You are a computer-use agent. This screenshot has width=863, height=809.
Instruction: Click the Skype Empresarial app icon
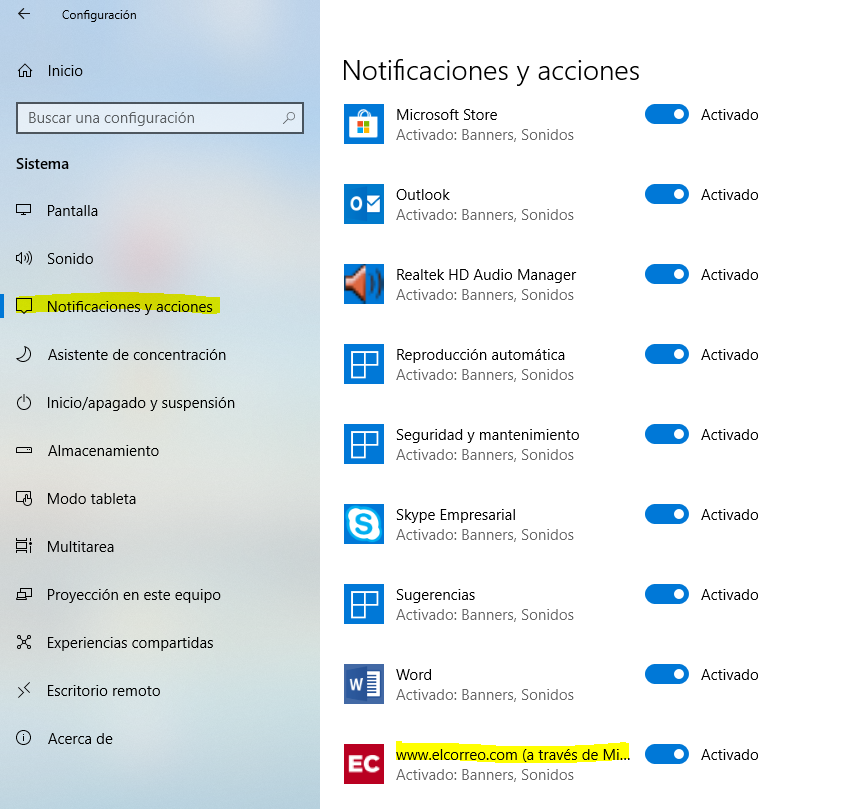pos(364,524)
